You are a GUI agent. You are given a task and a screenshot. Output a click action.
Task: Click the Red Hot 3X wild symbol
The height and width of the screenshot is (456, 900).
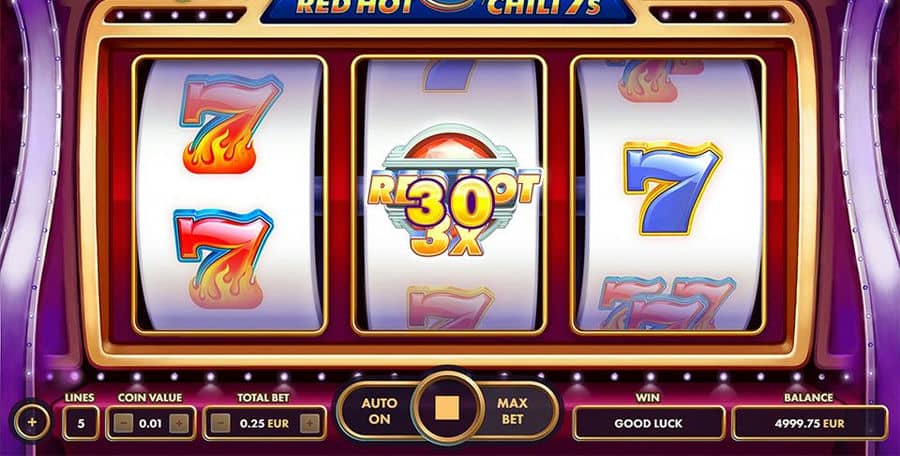(x=453, y=190)
